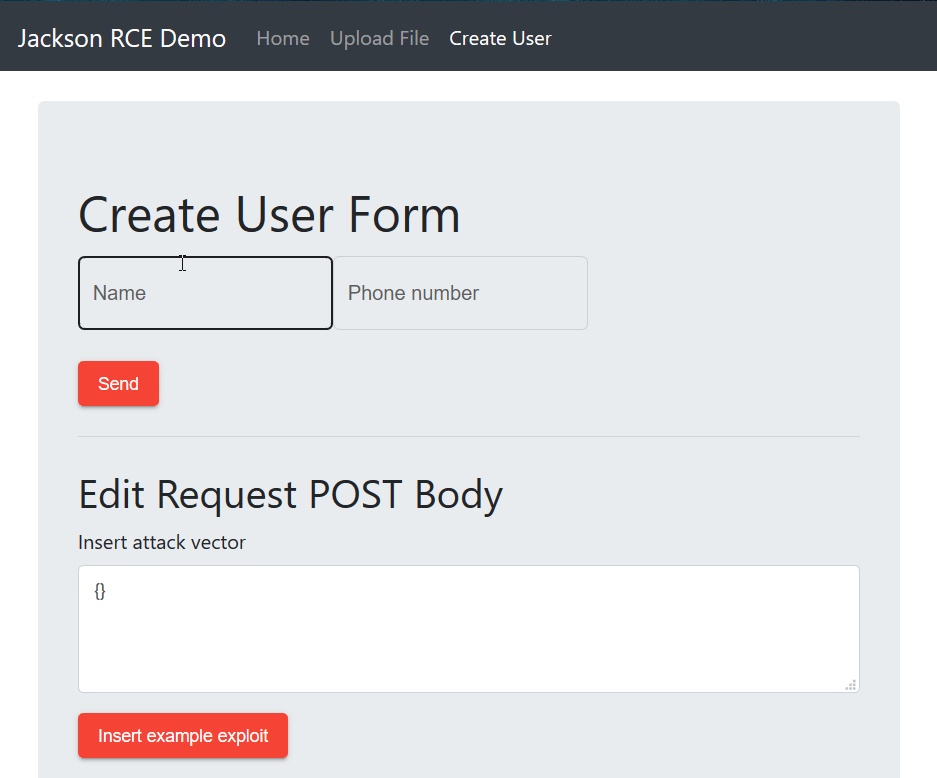Click the Insert example exploit button
The height and width of the screenshot is (778, 937).
[183, 736]
